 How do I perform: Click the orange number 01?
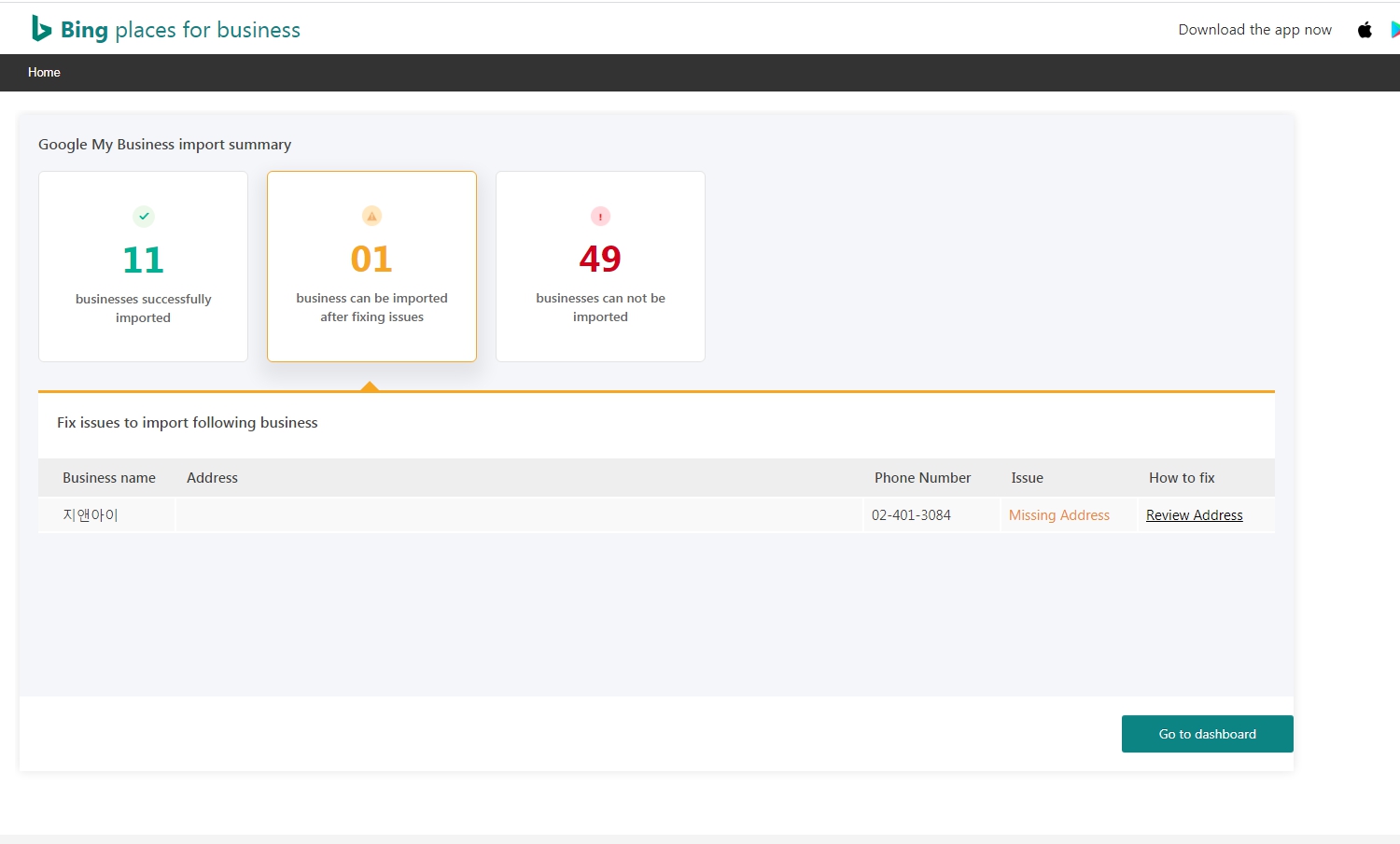[371, 259]
